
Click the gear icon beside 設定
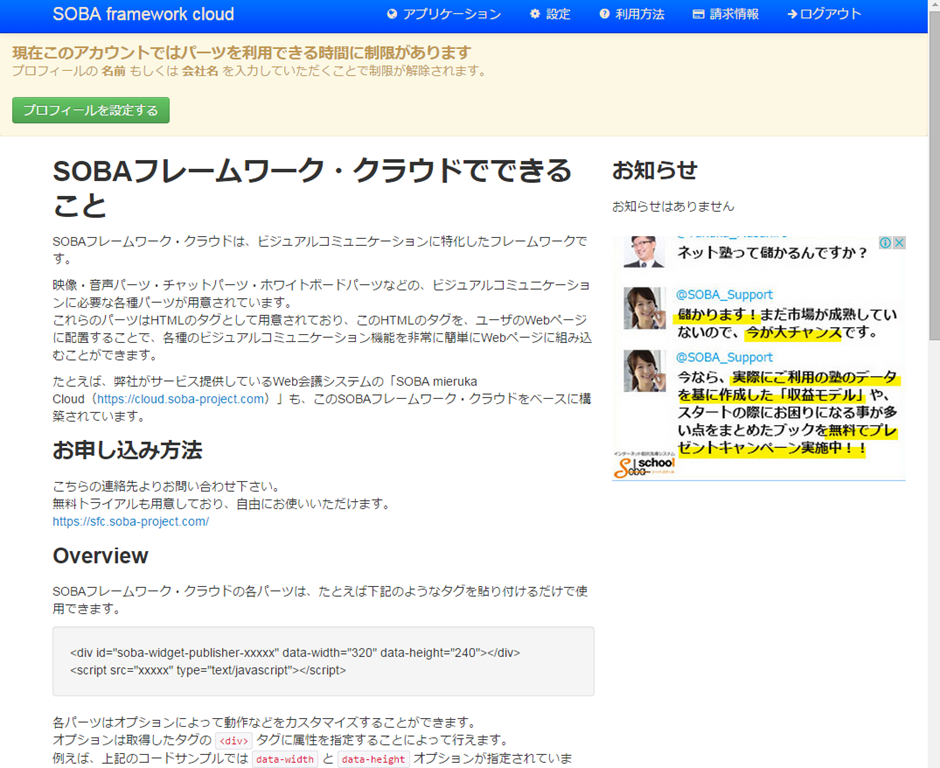tap(535, 14)
